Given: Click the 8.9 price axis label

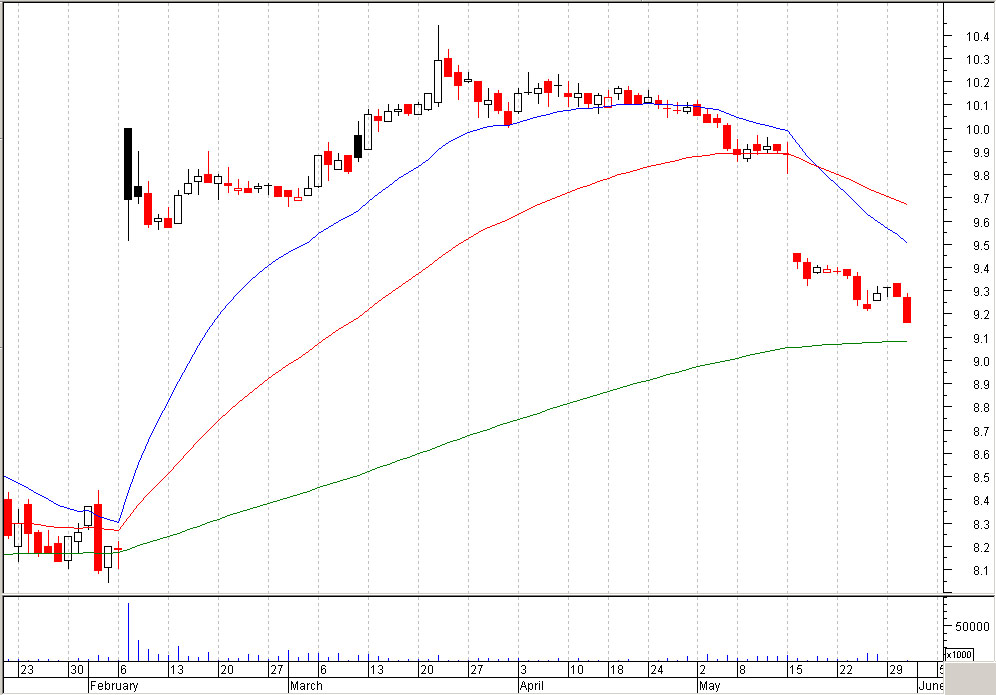Looking at the screenshot, I should click(x=981, y=385).
